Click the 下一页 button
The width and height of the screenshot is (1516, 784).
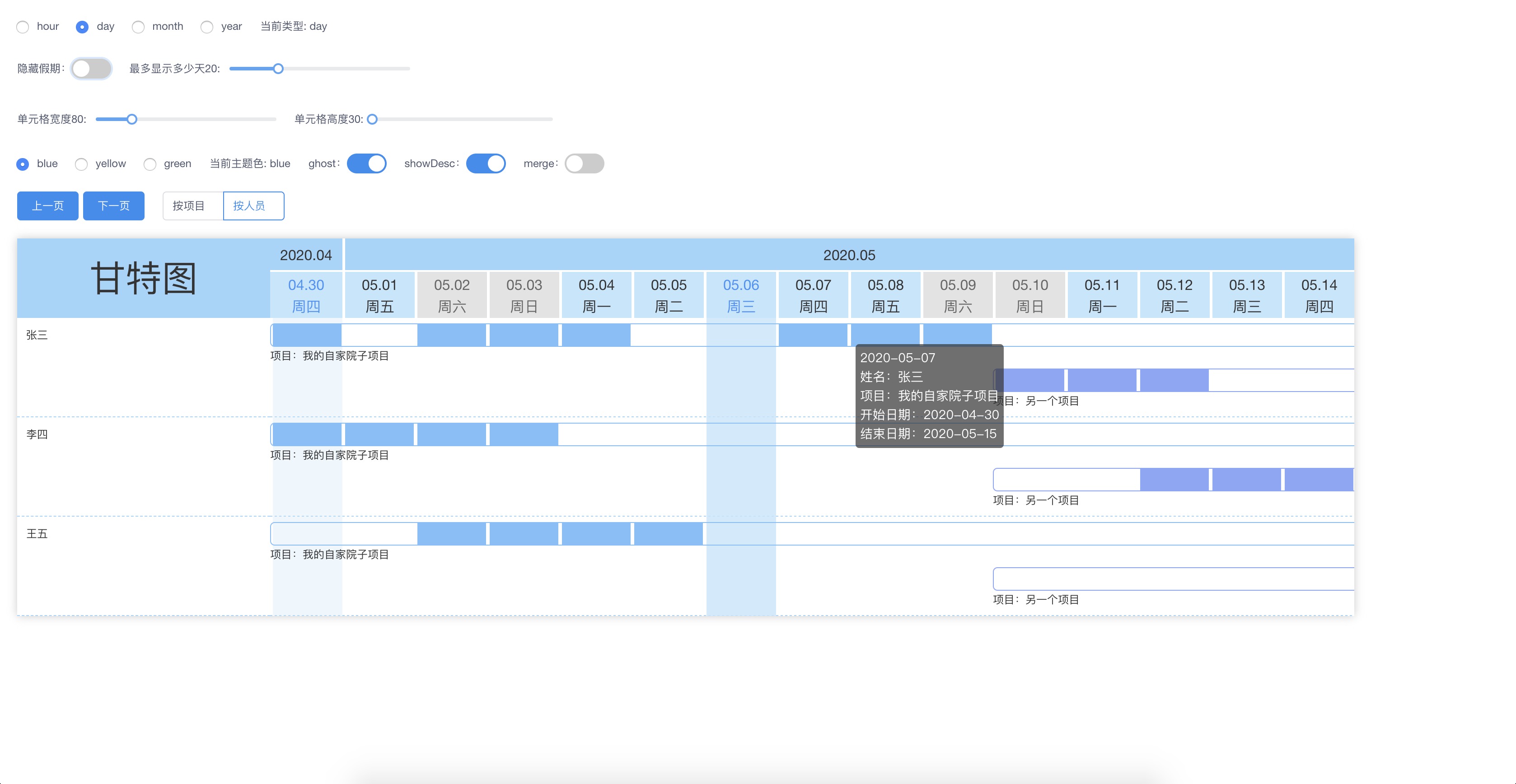coord(113,206)
